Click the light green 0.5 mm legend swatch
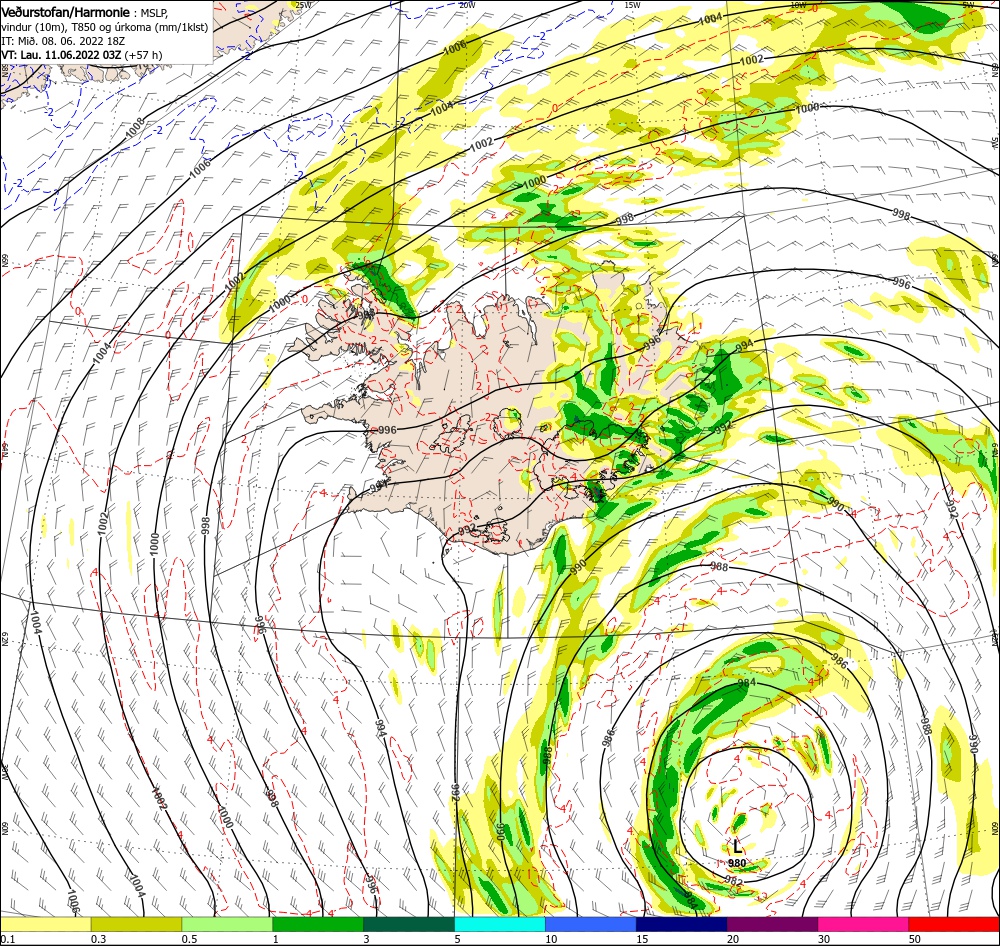Screen dimensions: 1000x946 (227, 924)
